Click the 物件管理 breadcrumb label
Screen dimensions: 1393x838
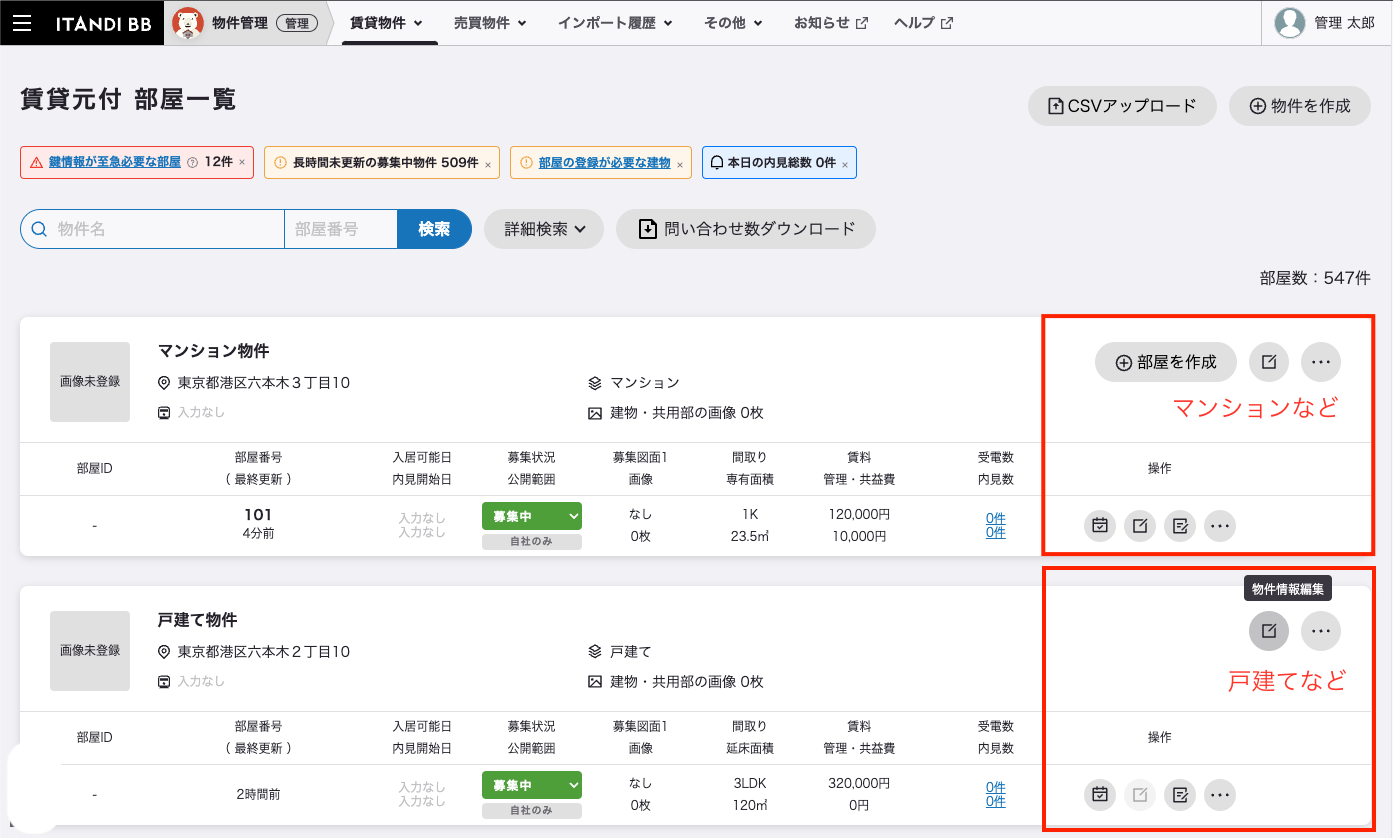click(239, 23)
